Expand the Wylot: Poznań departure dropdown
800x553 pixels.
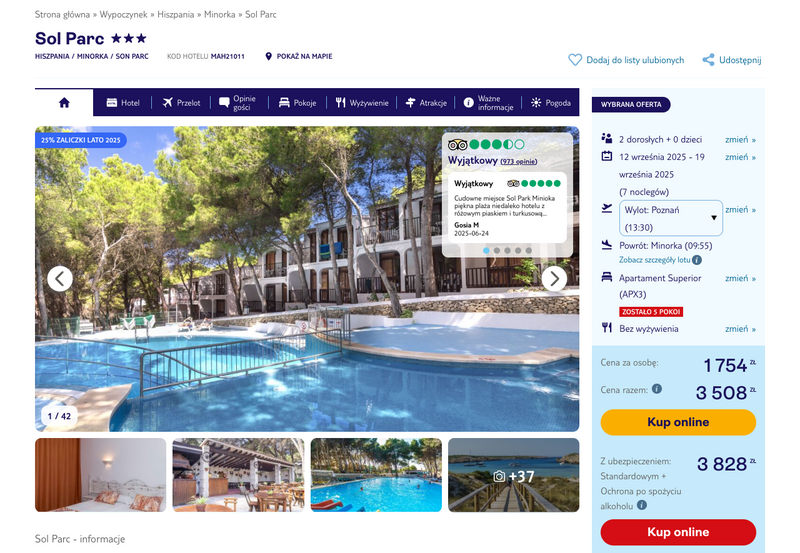click(670, 218)
